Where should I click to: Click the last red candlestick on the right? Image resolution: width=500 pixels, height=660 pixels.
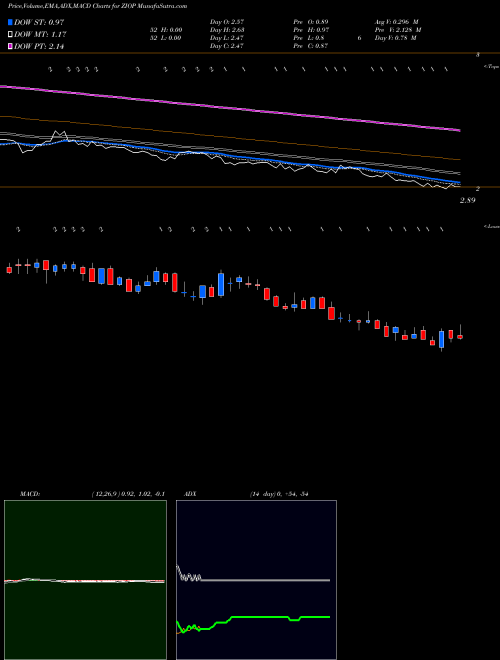point(460,337)
